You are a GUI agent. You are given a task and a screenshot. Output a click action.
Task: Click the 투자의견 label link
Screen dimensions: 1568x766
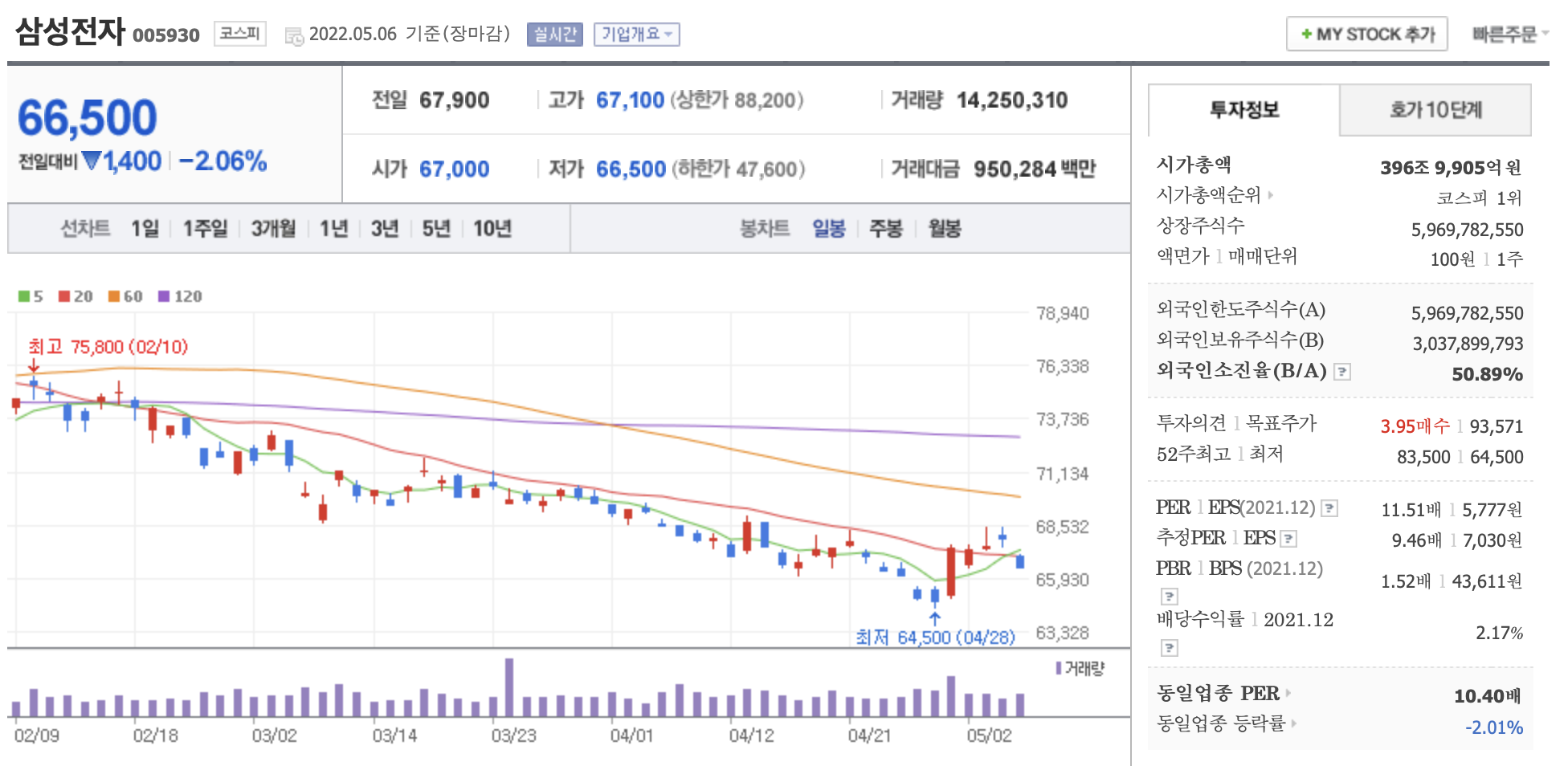[1191, 423]
